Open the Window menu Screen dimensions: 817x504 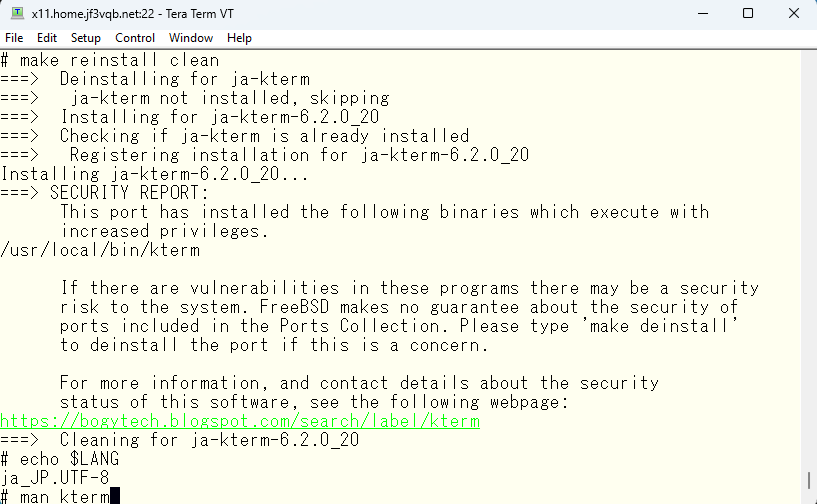tap(191, 38)
